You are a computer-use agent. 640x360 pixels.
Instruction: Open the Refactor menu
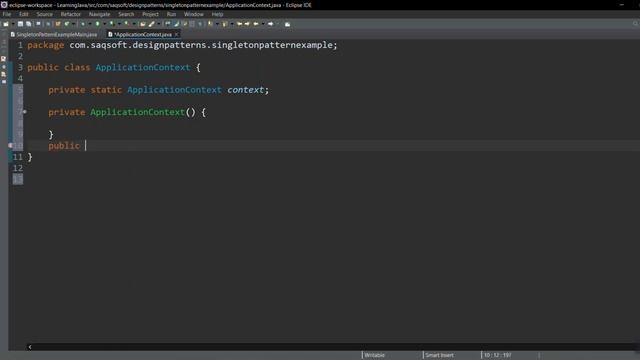tap(71, 14)
